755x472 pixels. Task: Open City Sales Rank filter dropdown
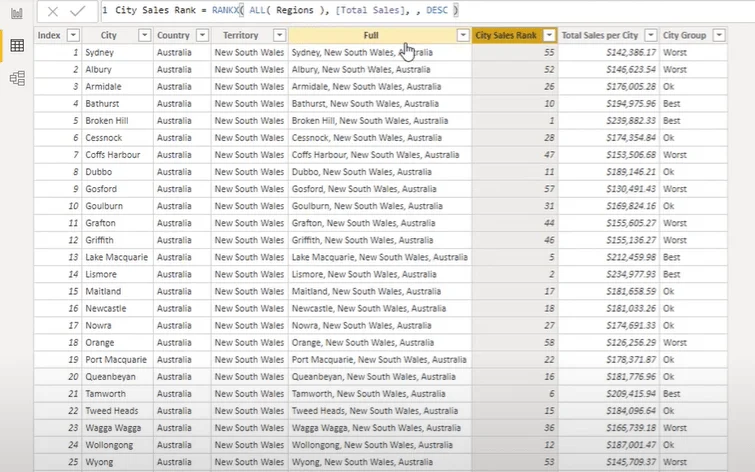coord(549,35)
